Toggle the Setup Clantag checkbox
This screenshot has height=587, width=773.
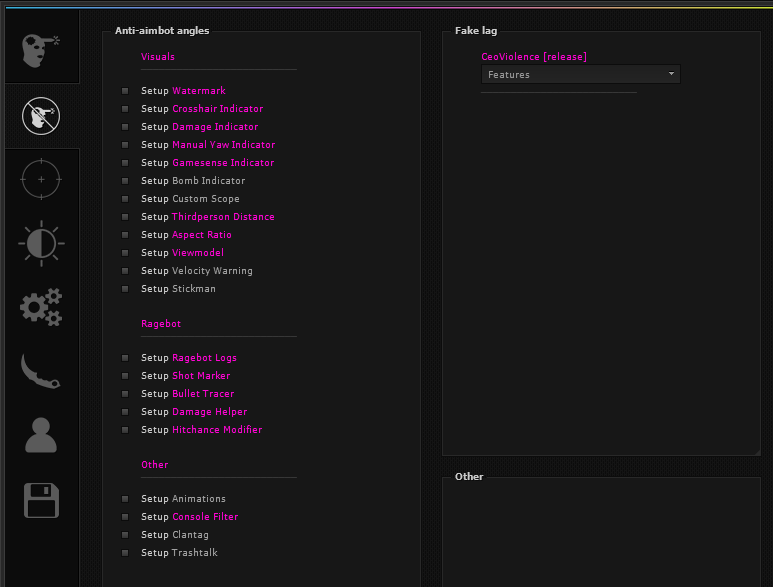tap(125, 535)
